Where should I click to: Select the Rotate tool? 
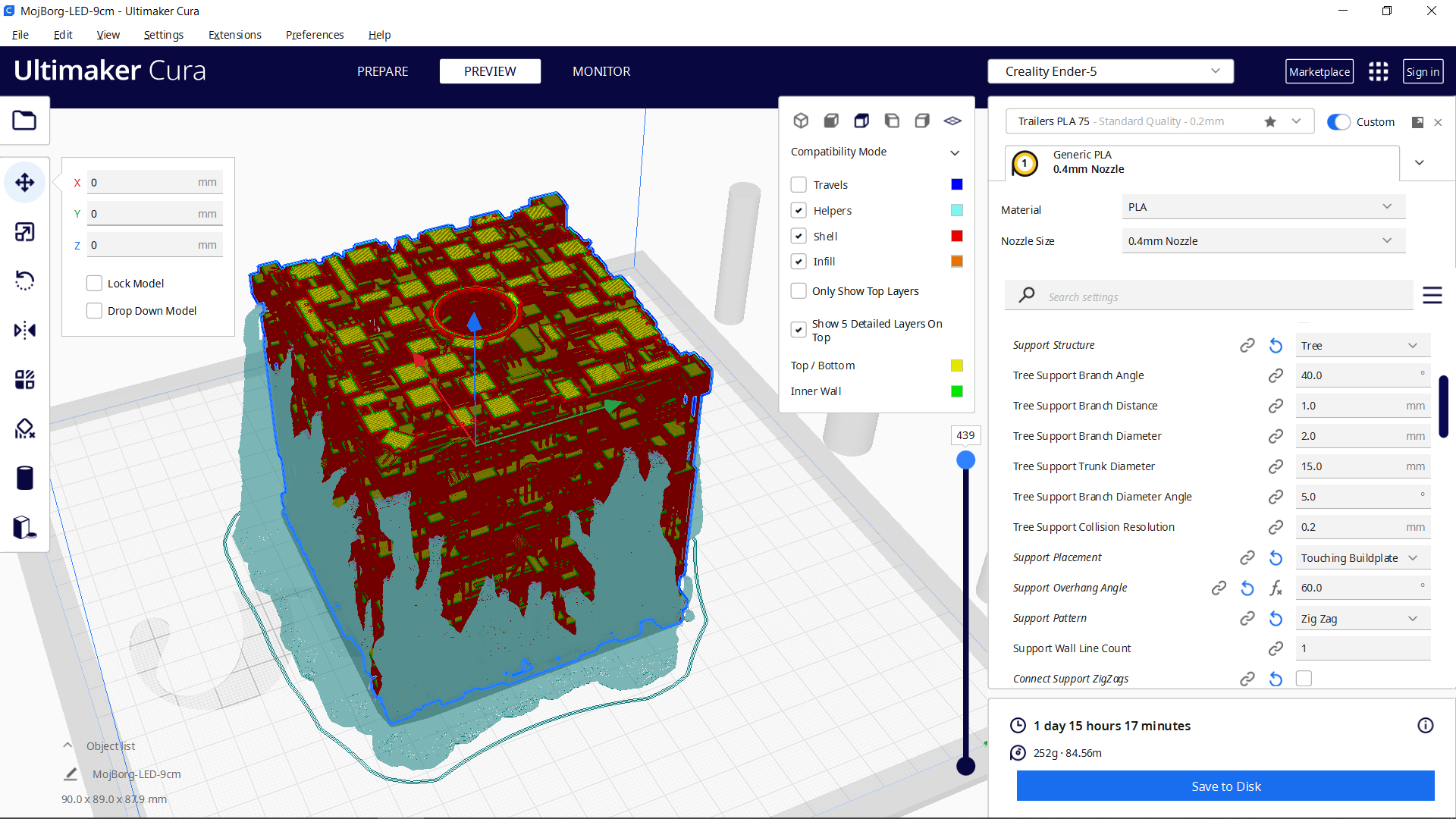click(25, 280)
